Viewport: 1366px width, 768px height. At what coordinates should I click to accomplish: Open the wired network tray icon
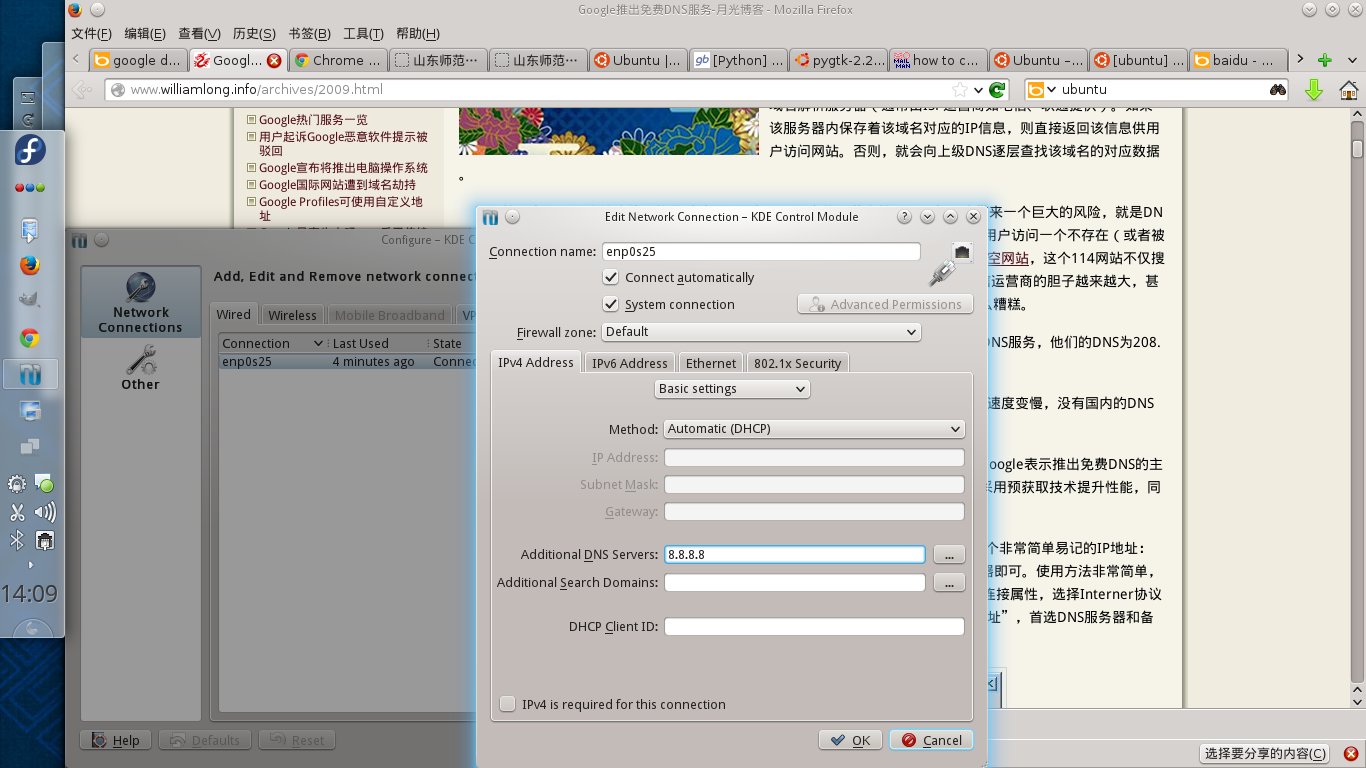pos(44,541)
